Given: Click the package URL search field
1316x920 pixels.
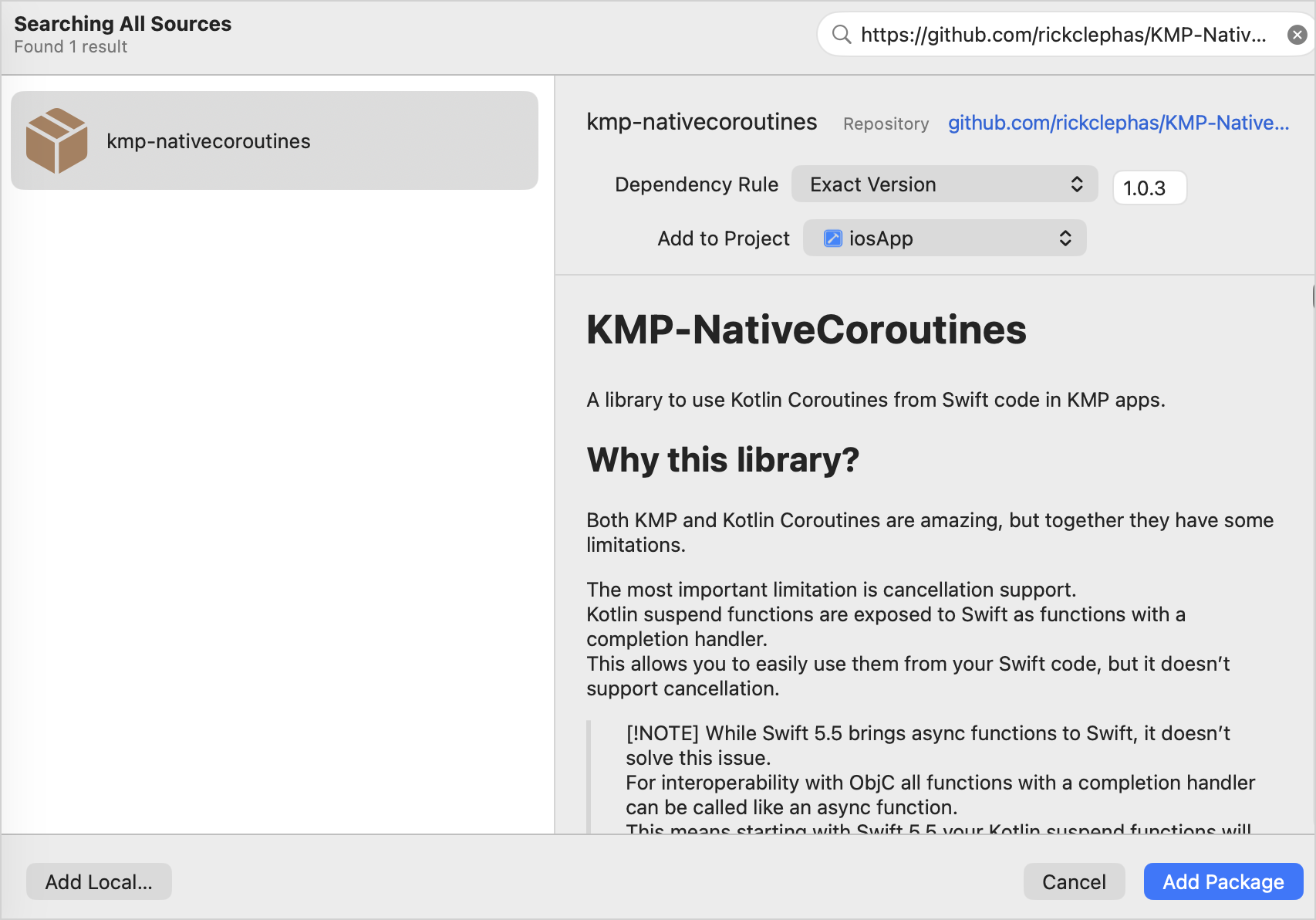Looking at the screenshot, I should point(1065,35).
